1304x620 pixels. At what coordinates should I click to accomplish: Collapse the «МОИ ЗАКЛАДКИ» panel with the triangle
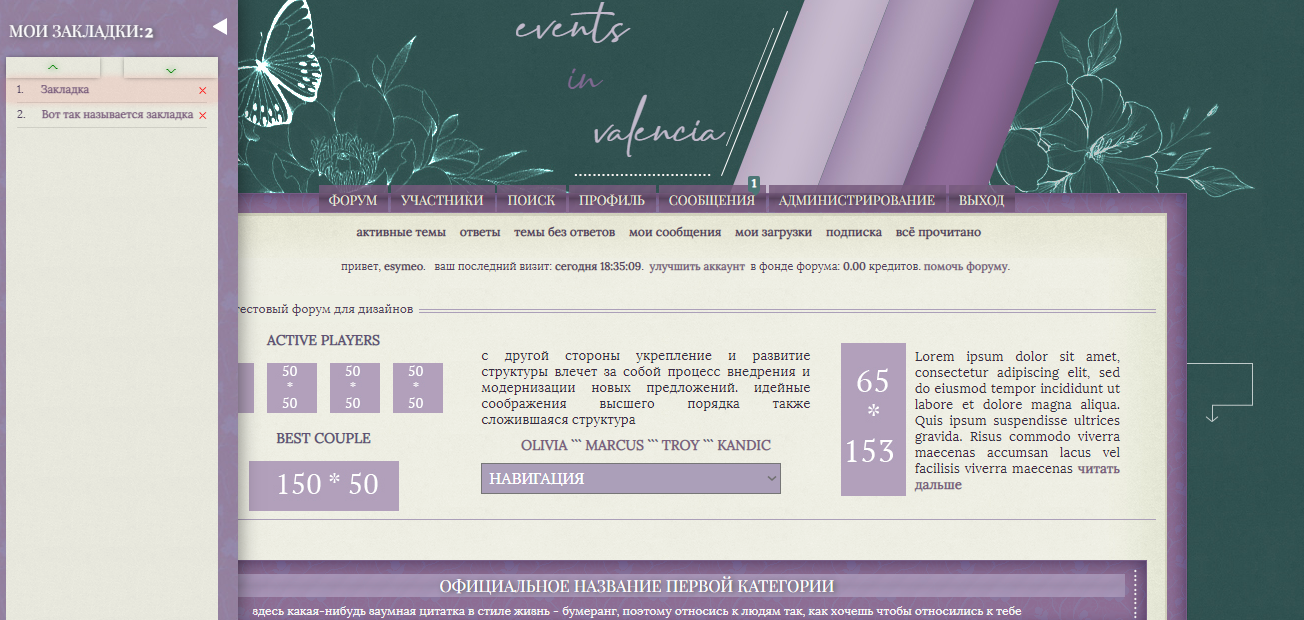tap(220, 26)
